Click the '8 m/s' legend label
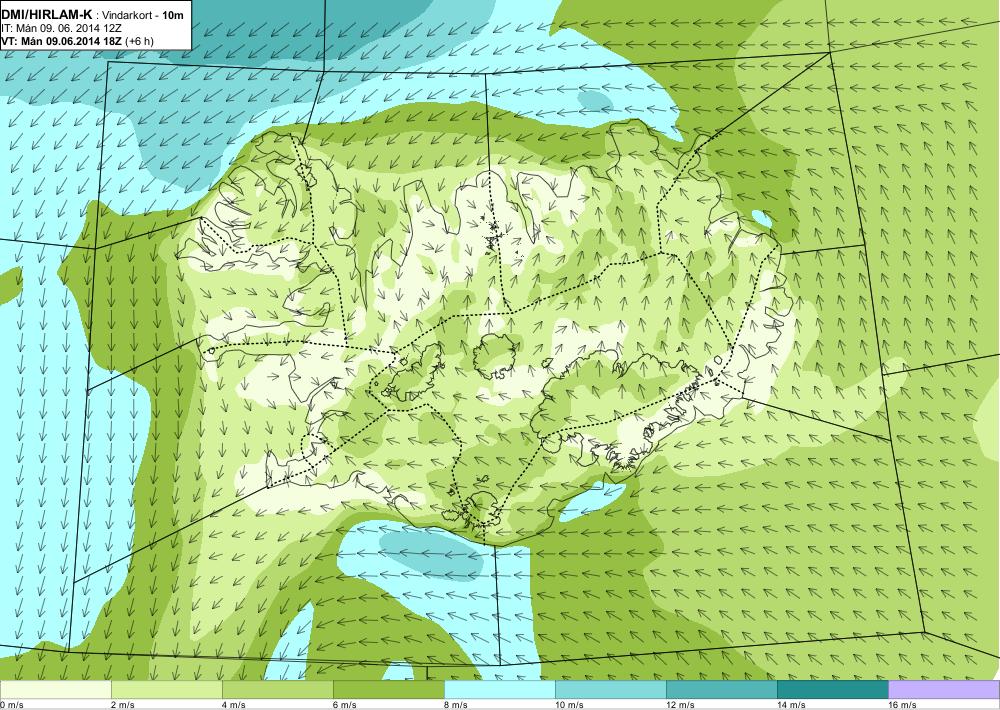 click(x=456, y=704)
